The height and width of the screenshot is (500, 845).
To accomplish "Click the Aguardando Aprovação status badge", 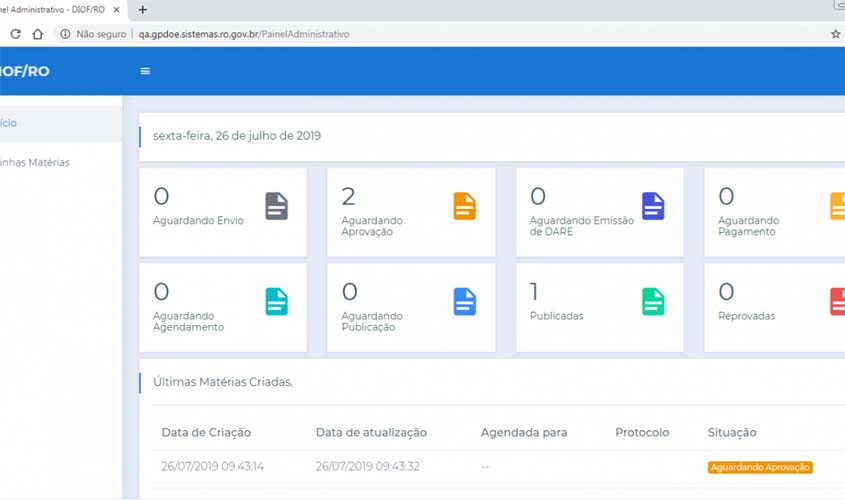I will pyautogui.click(x=760, y=467).
